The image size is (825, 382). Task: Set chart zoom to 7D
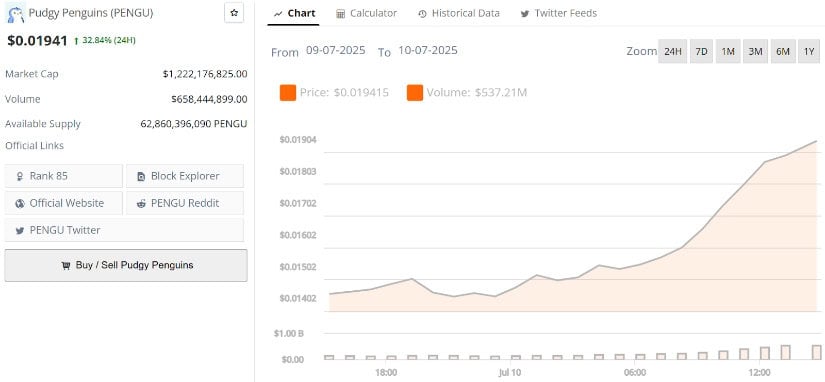click(701, 51)
